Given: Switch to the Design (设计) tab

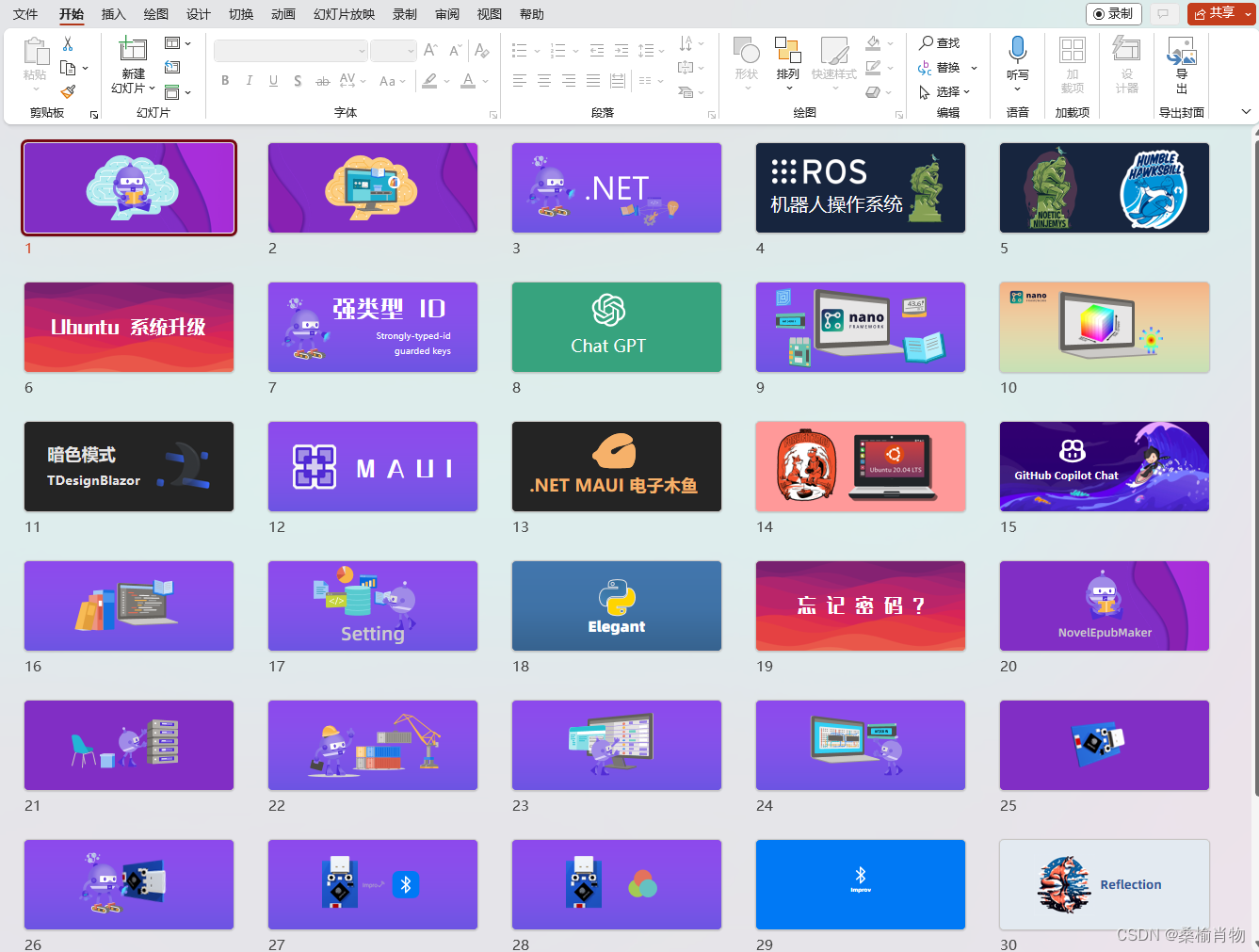Looking at the screenshot, I should pos(198,14).
